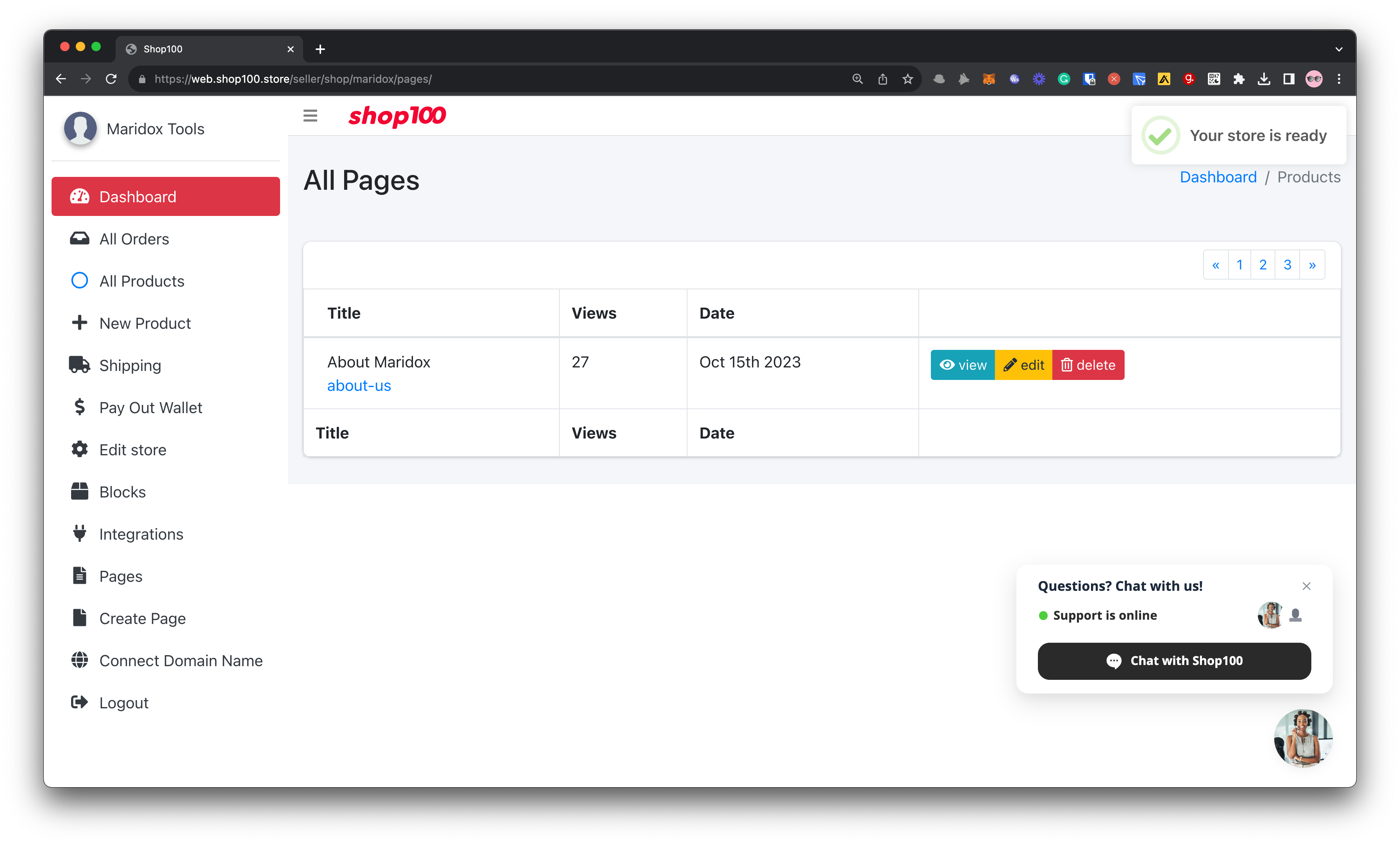The width and height of the screenshot is (1400, 845).
Task: Select pagination page 1
Action: (1240, 265)
